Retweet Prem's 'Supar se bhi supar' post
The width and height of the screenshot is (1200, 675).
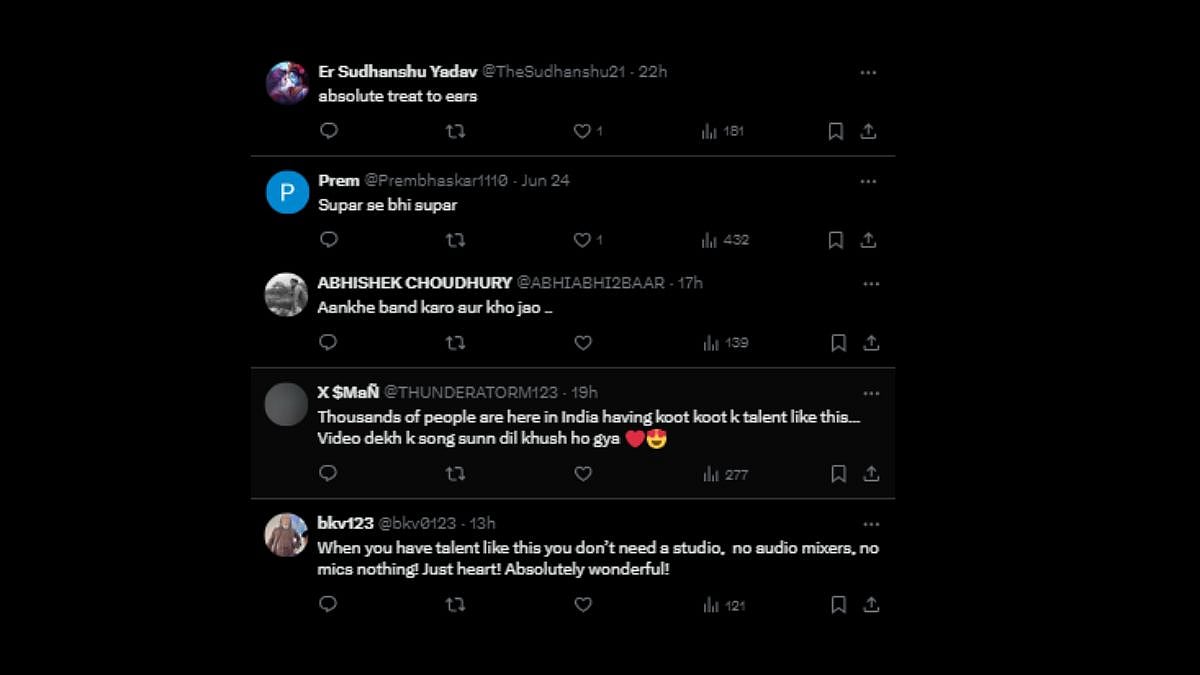point(455,240)
